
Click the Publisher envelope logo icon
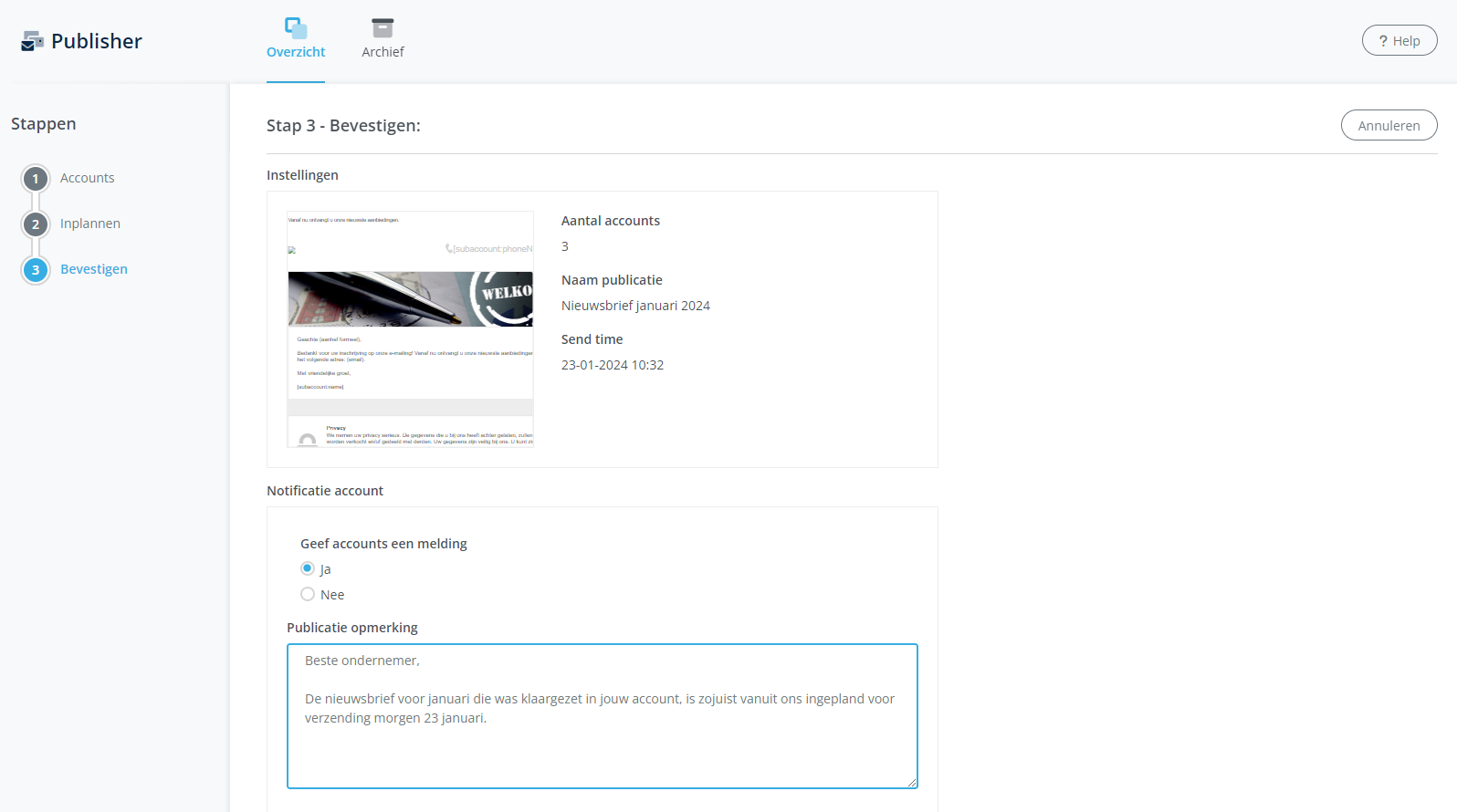pos(32,41)
